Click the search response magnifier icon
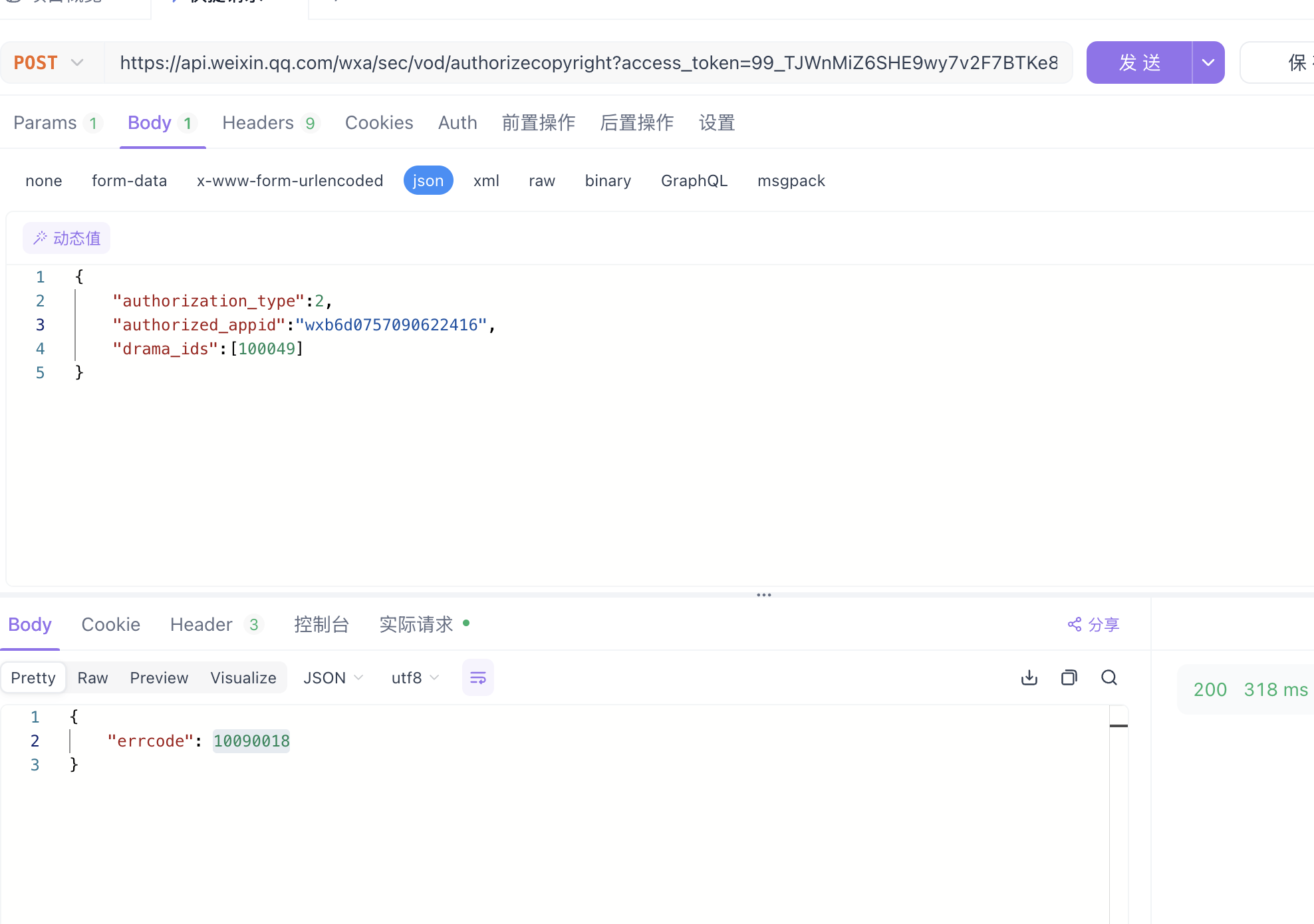 (1109, 677)
